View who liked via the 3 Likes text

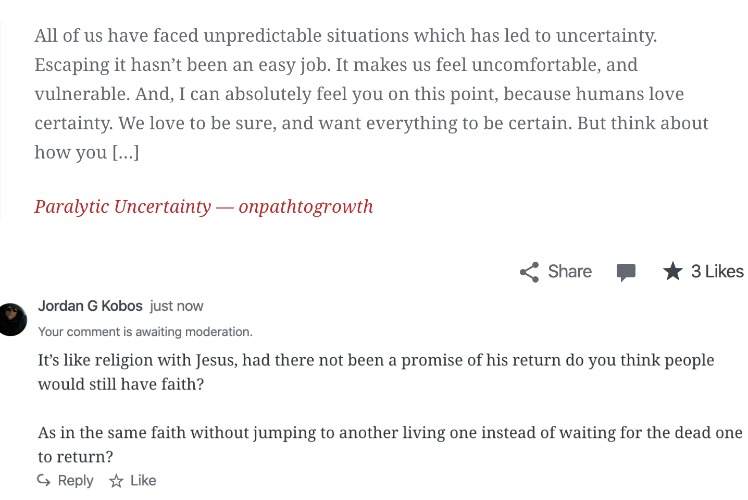[717, 271]
